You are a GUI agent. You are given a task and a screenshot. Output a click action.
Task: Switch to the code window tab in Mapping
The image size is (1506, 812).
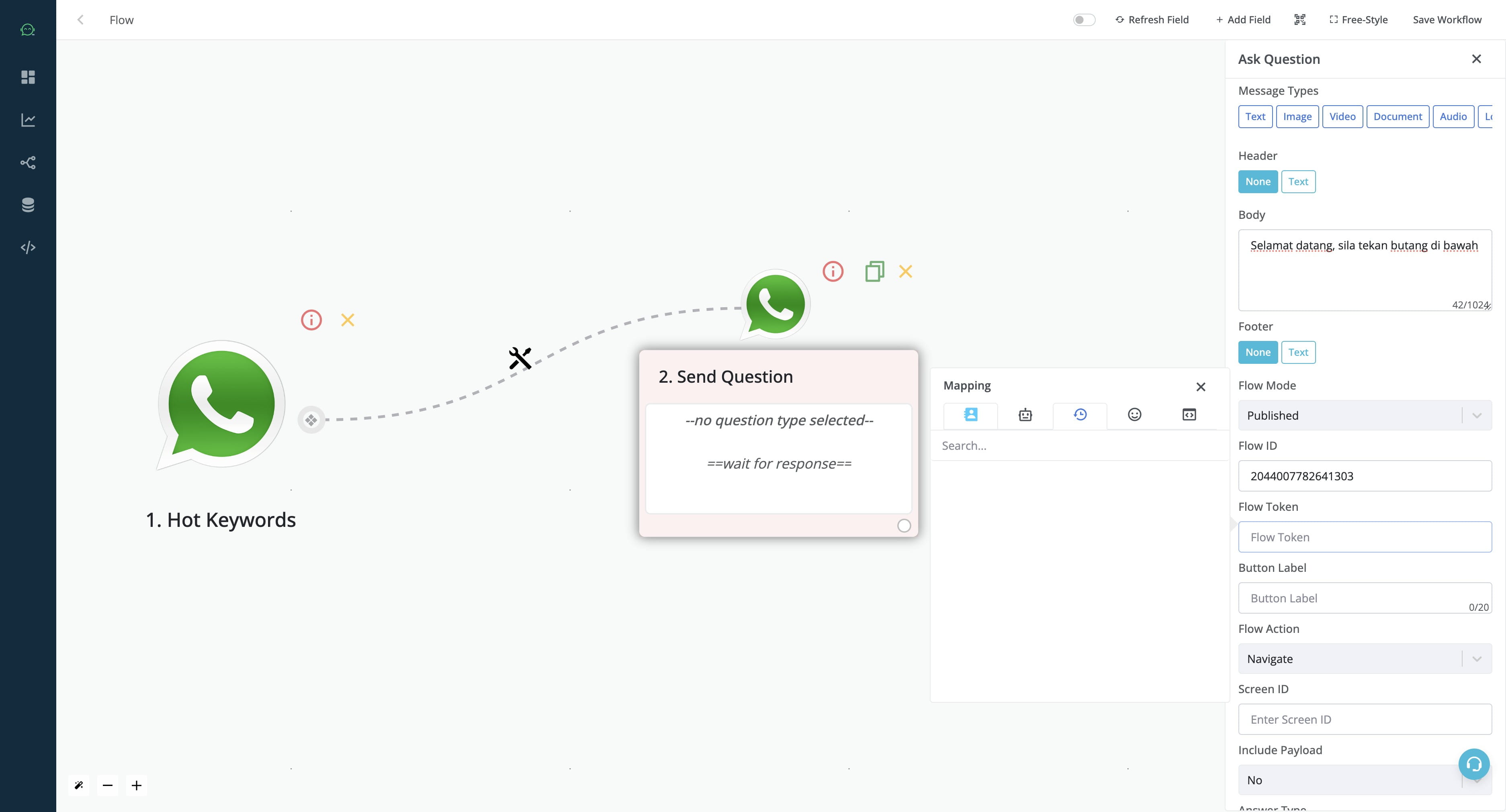click(x=1189, y=415)
